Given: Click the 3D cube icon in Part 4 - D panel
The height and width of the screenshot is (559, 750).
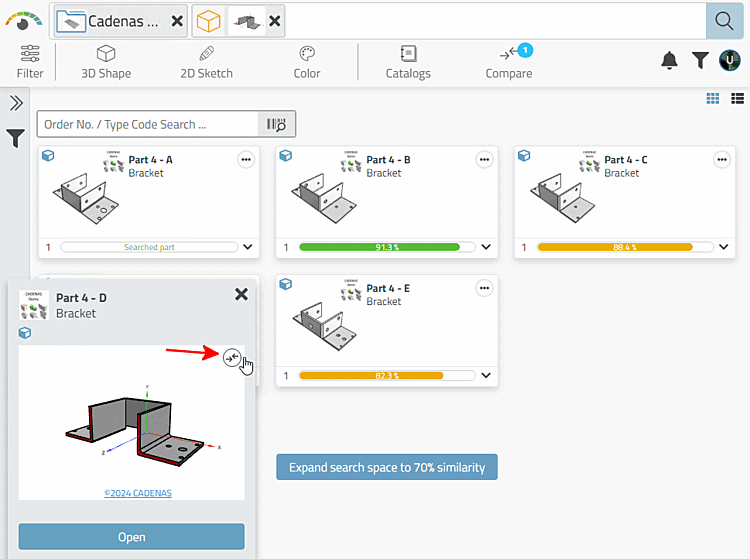Looking at the screenshot, I should 25,333.
